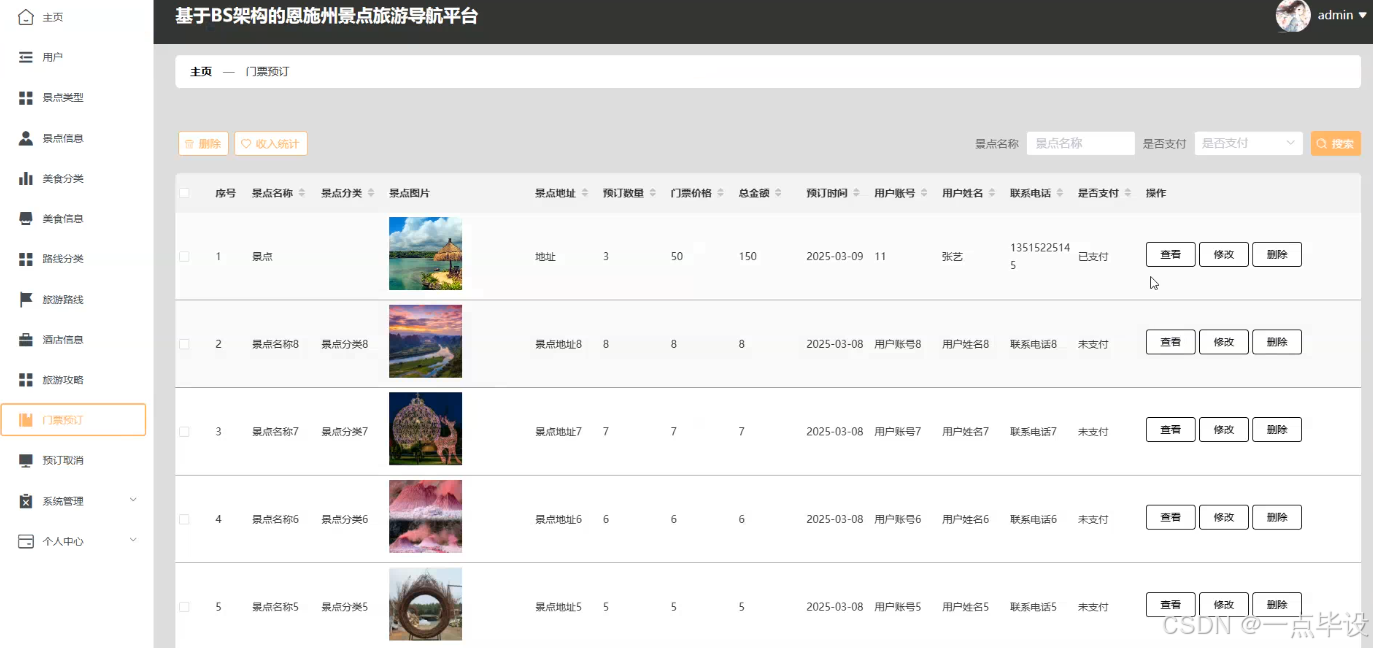The image size is (1373, 648).
Task: Check the select-all checkbox in table header
Action: (x=184, y=192)
